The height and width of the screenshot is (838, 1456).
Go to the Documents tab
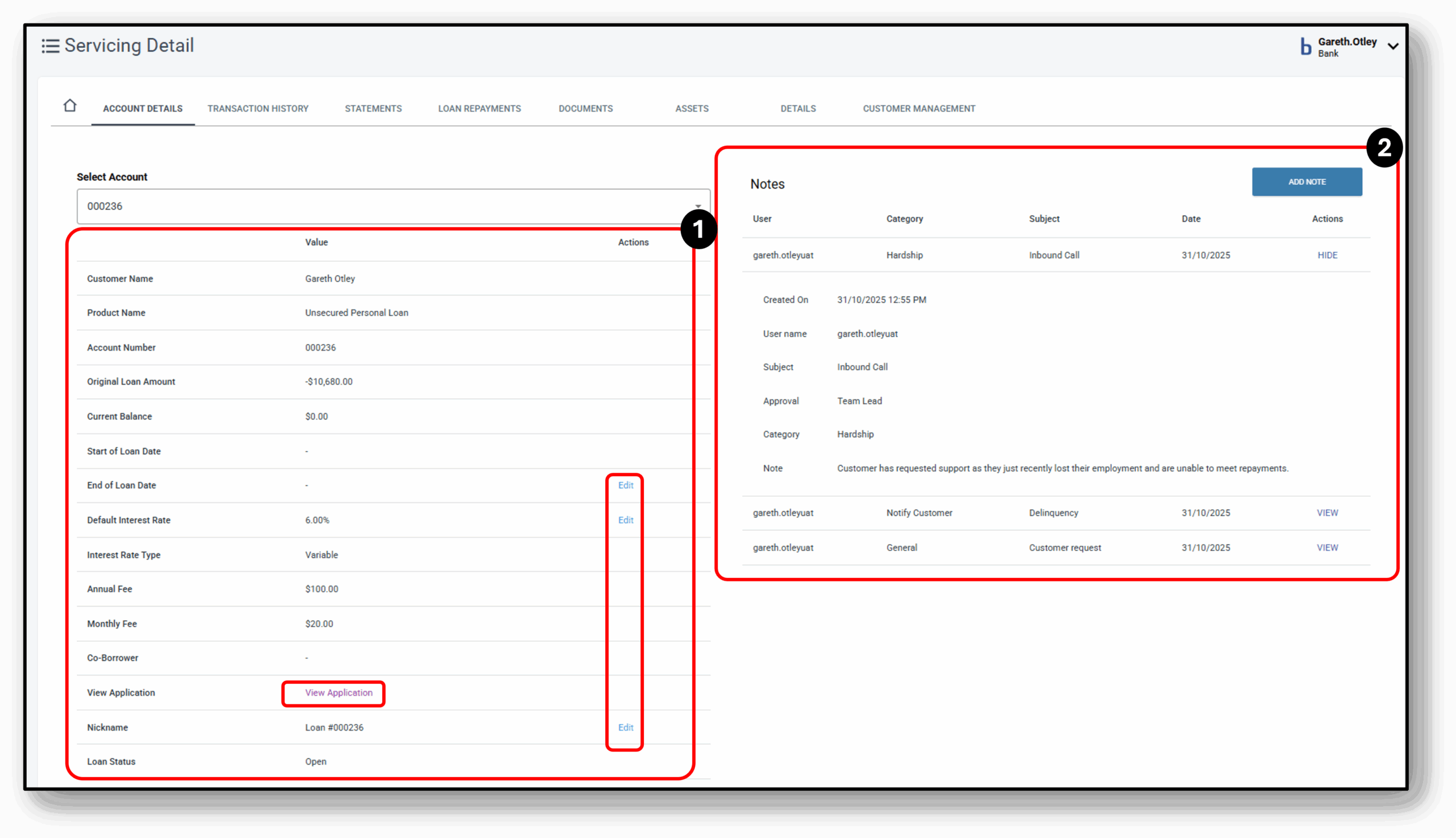pos(585,108)
